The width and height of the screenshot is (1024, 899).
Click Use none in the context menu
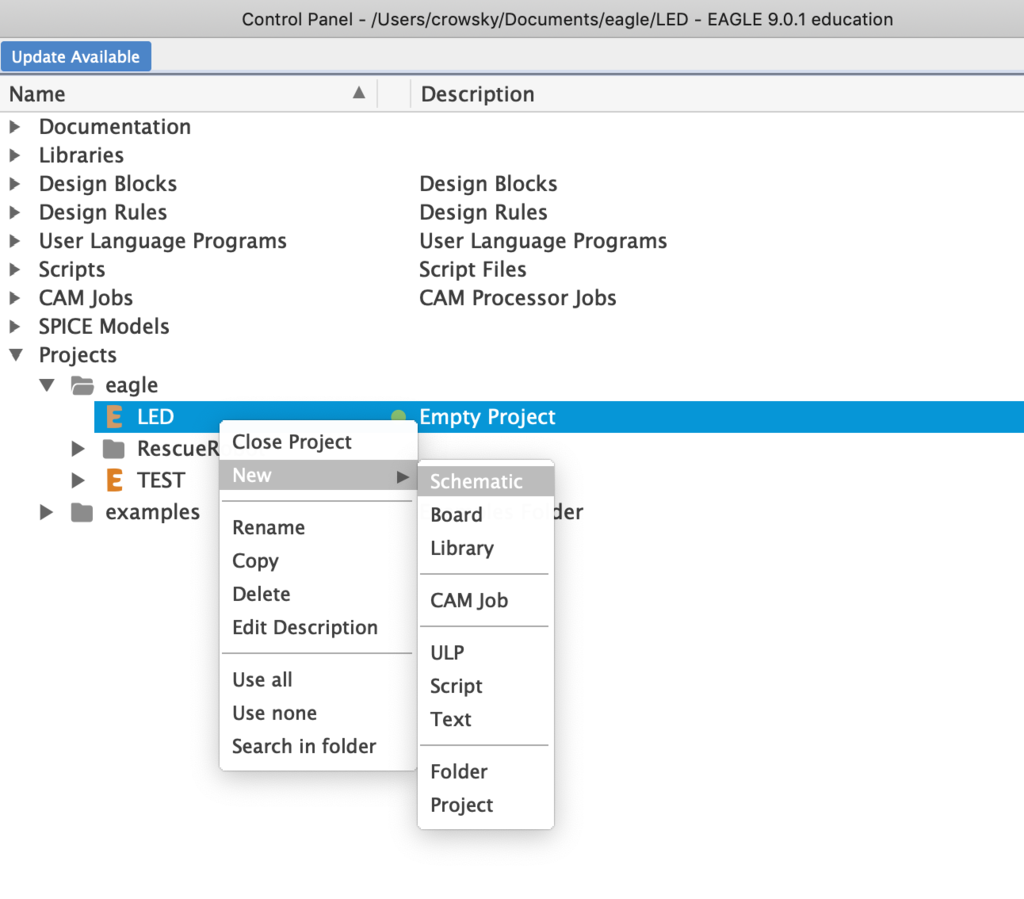click(x=319, y=713)
